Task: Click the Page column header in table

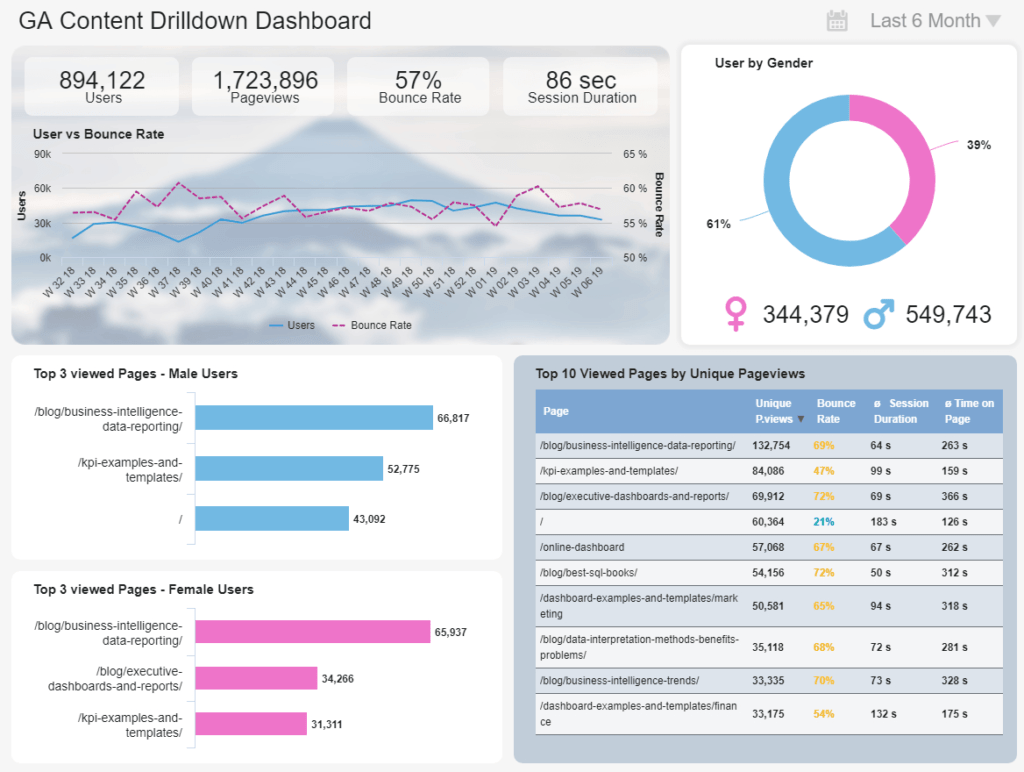Action: click(x=556, y=411)
